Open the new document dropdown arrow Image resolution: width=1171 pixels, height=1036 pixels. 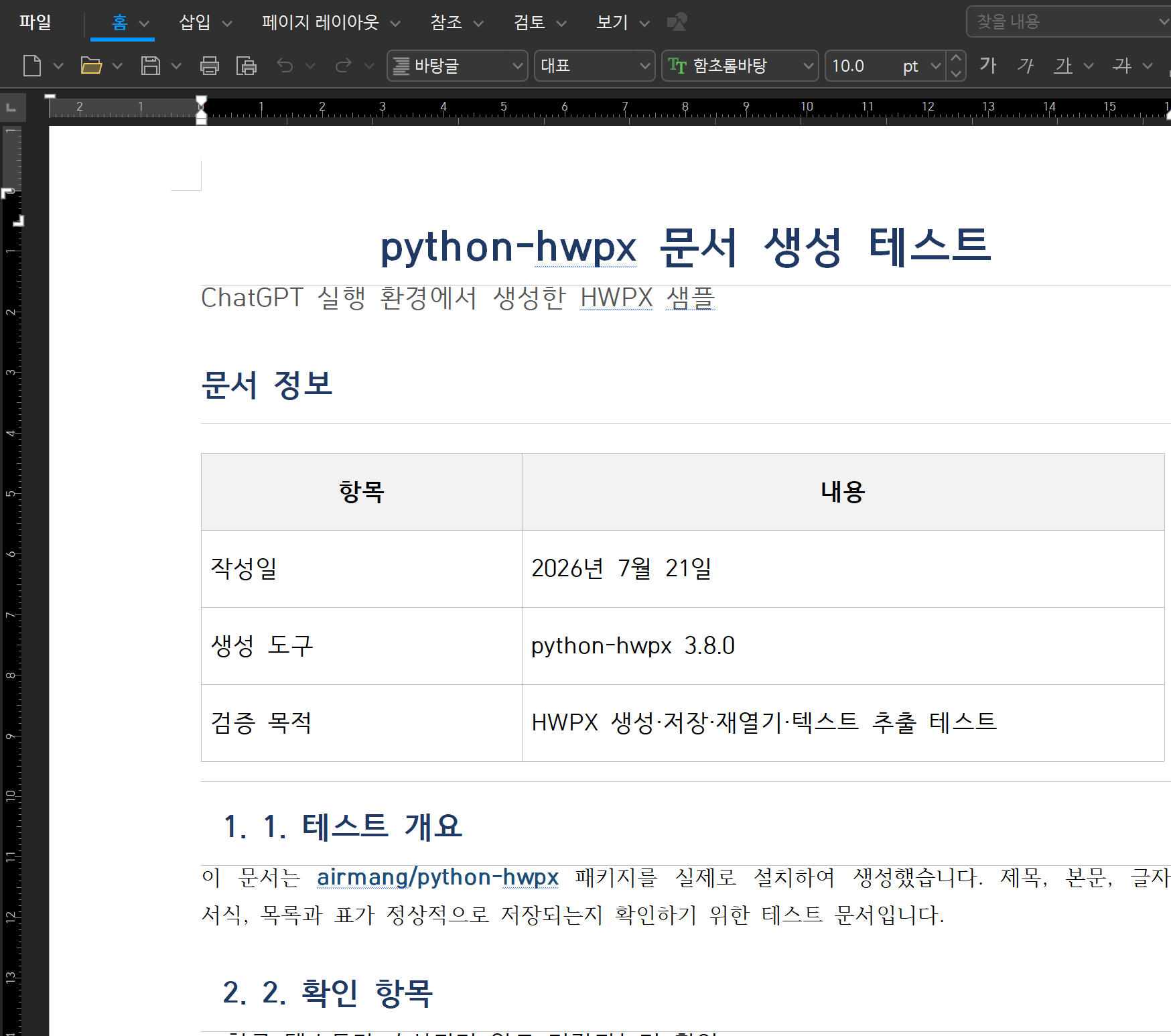pyautogui.click(x=58, y=66)
